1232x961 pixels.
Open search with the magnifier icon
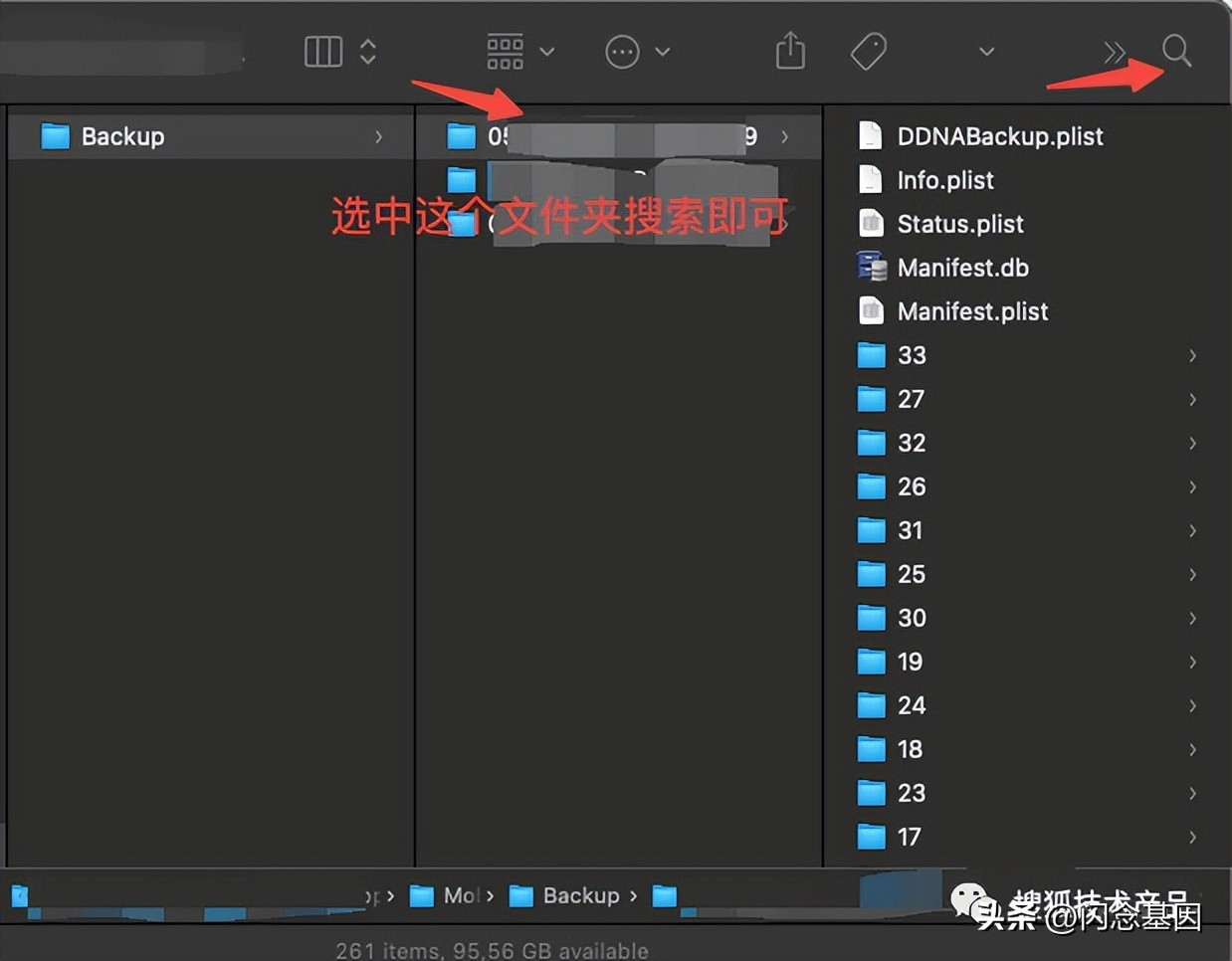pyautogui.click(x=1176, y=51)
